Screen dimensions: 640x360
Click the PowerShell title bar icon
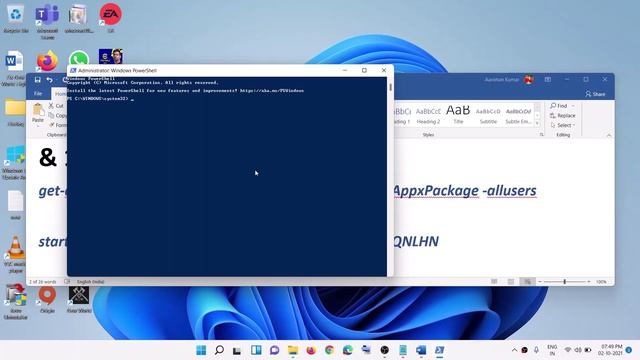(x=73, y=70)
